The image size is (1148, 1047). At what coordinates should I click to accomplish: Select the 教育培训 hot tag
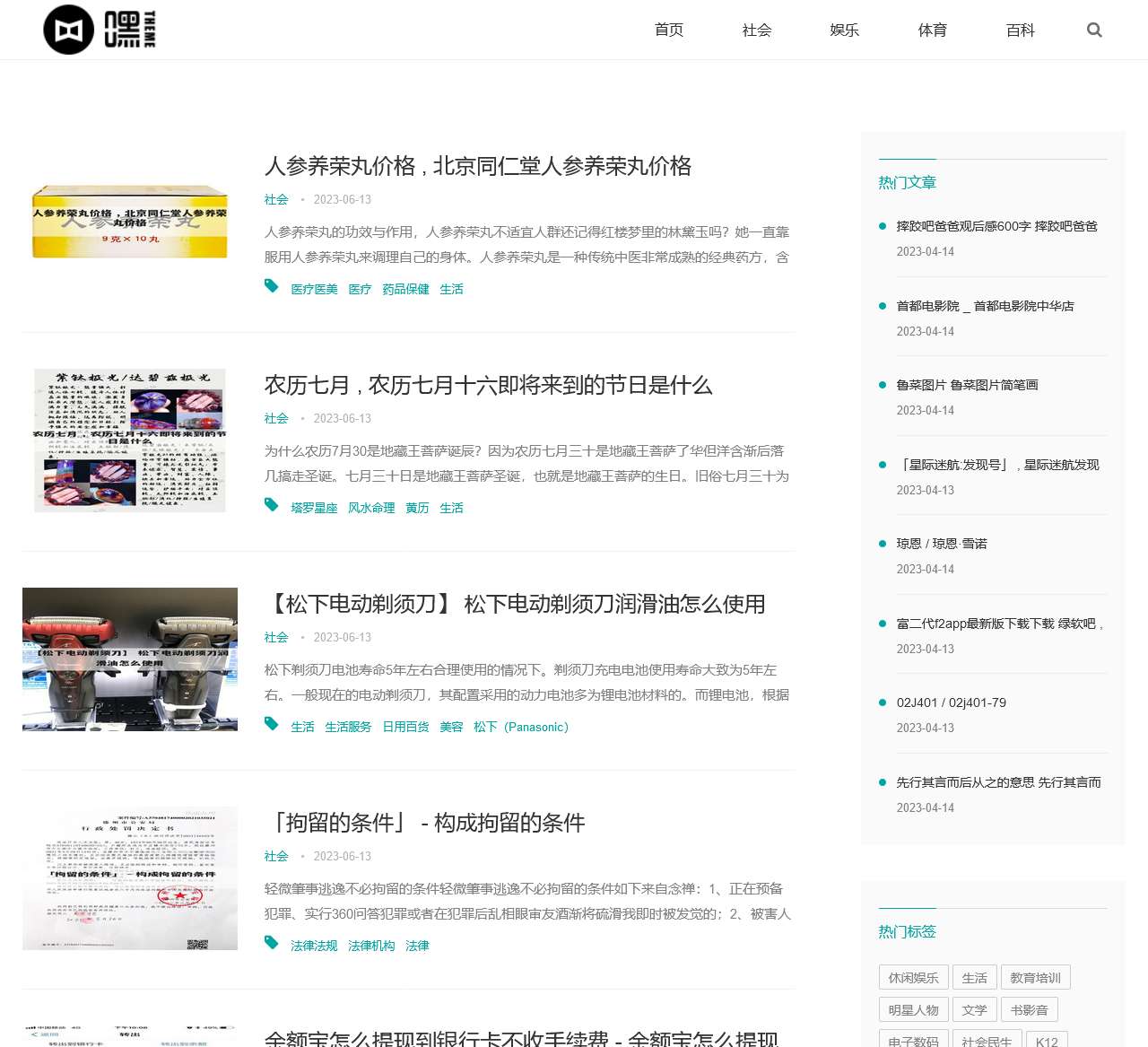[1035, 978]
